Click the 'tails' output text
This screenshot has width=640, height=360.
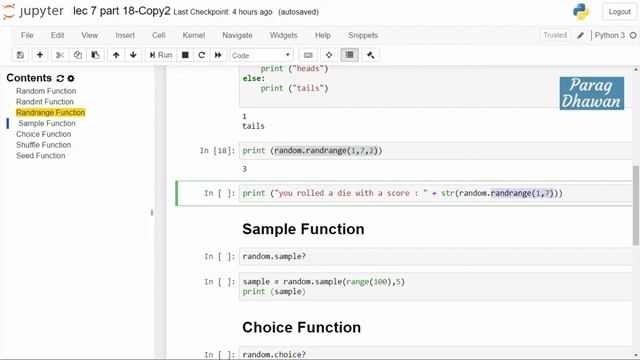pos(253,126)
